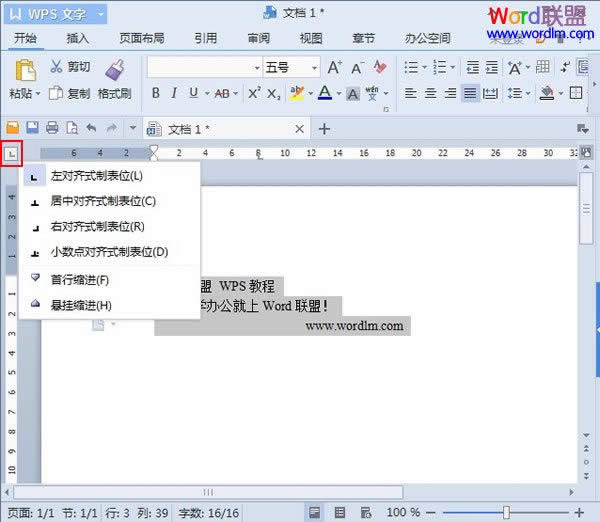Decrease paragraph indent
Image resolution: width=600 pixels, height=522 pixels.
click(473, 67)
